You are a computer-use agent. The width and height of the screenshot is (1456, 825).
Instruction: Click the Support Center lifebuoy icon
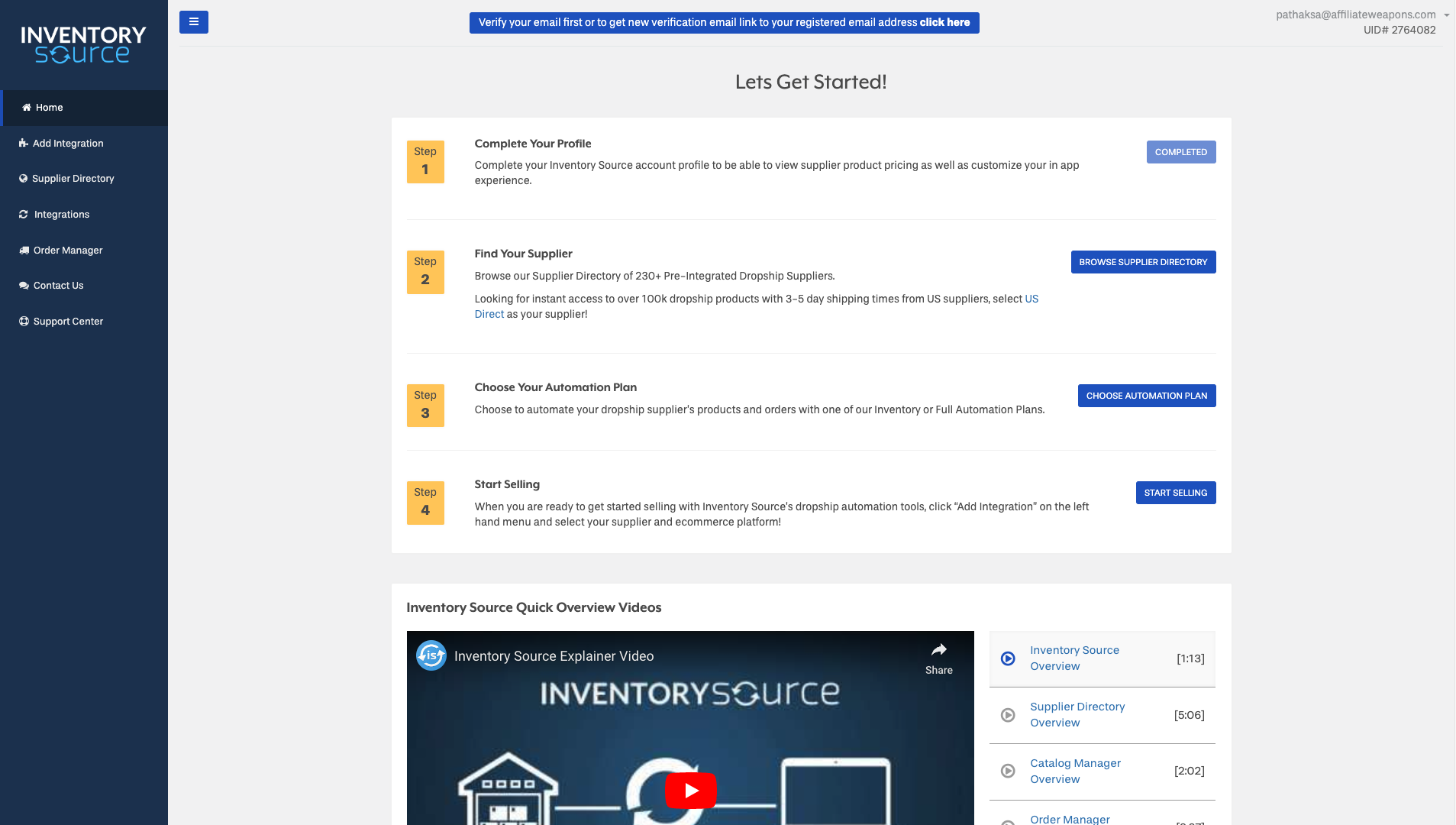point(24,322)
